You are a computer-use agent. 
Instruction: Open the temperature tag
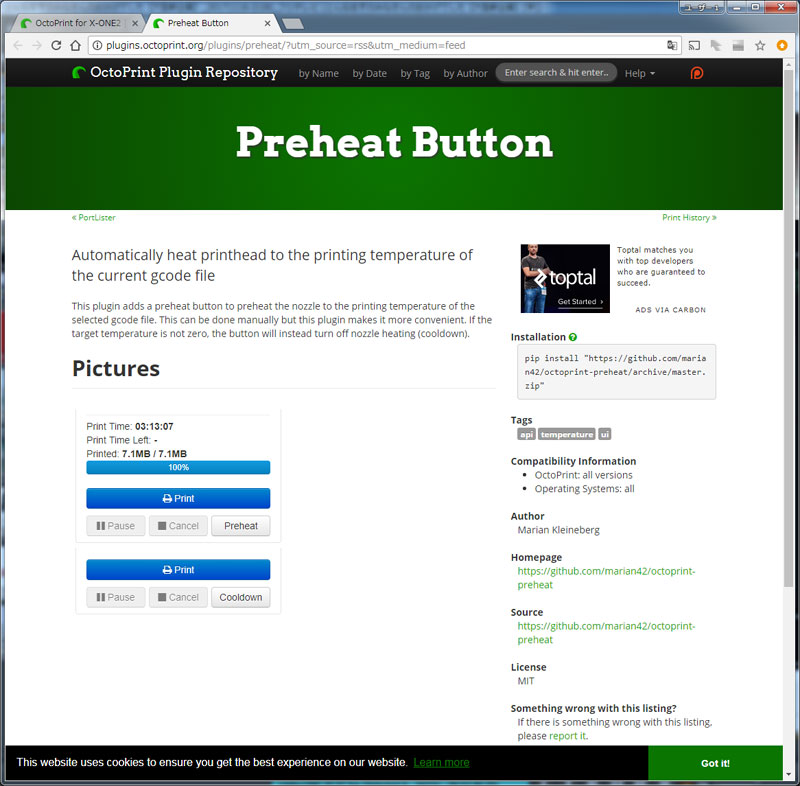pos(567,435)
